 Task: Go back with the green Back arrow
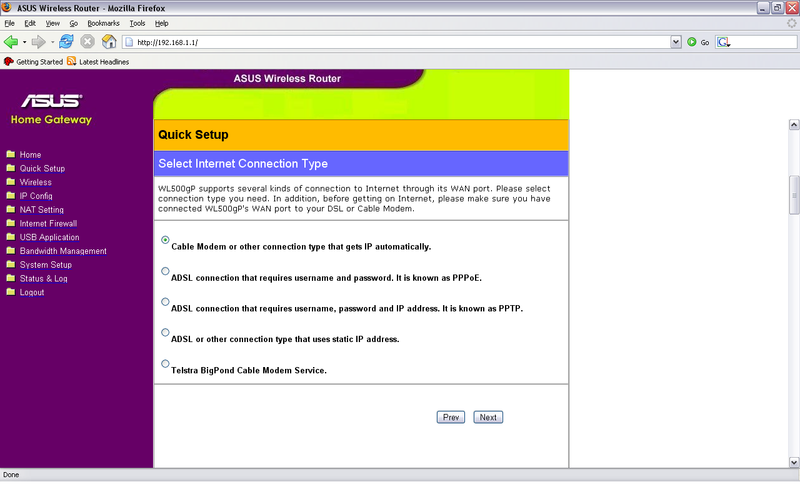tap(10, 42)
